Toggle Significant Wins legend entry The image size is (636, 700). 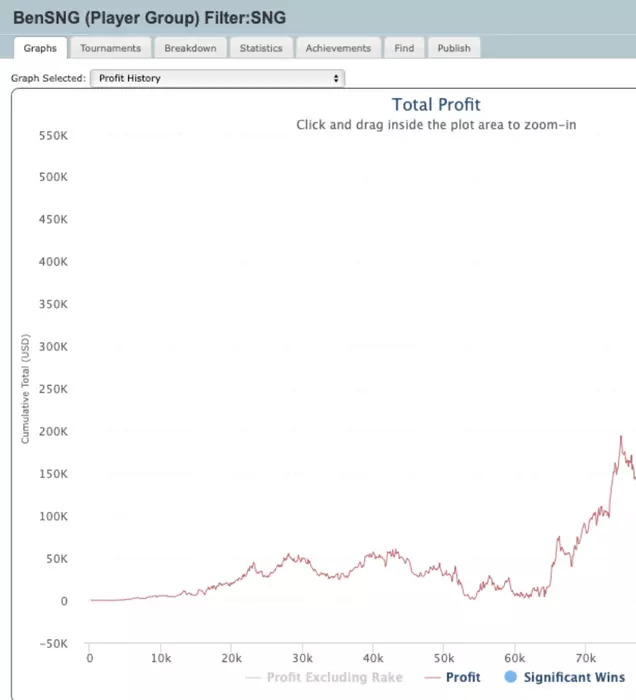coord(574,677)
